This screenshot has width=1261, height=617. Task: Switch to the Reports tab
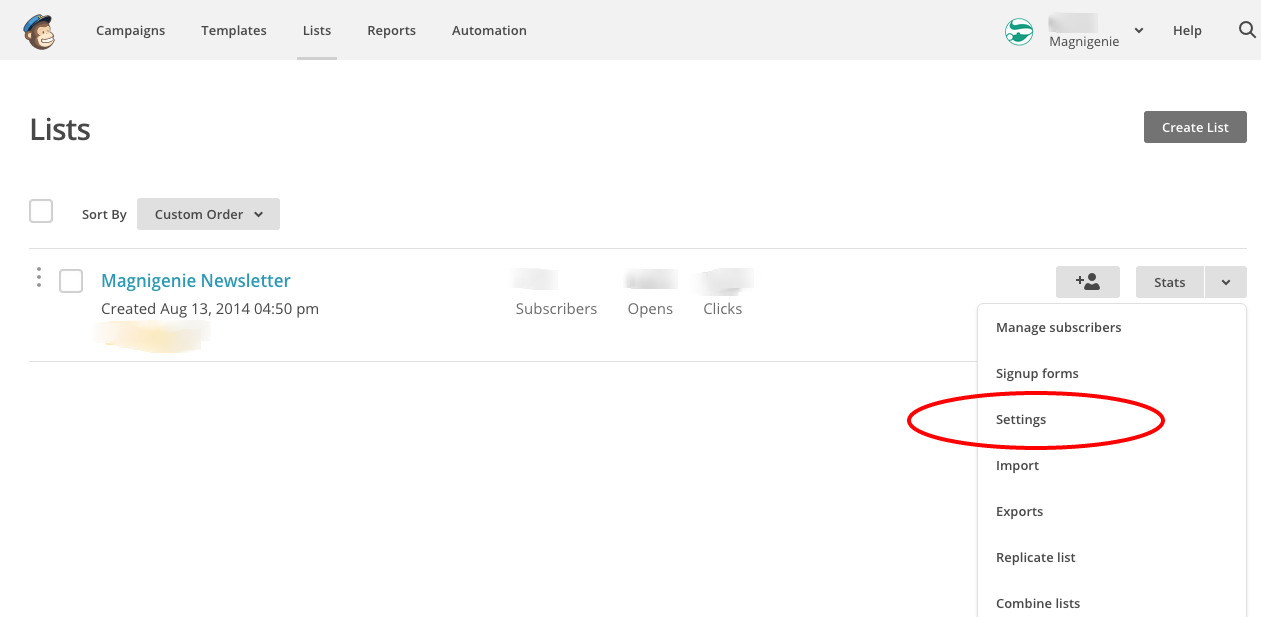pos(391,31)
